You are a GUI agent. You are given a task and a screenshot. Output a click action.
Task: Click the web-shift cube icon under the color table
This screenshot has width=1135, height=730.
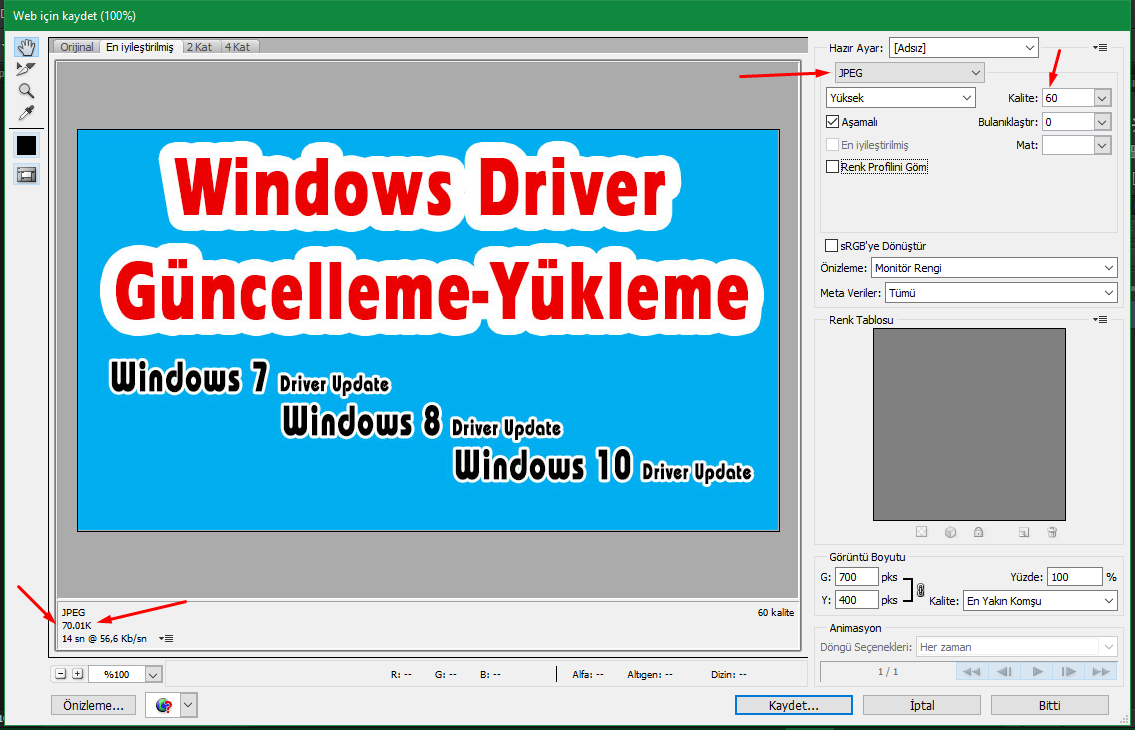click(950, 532)
